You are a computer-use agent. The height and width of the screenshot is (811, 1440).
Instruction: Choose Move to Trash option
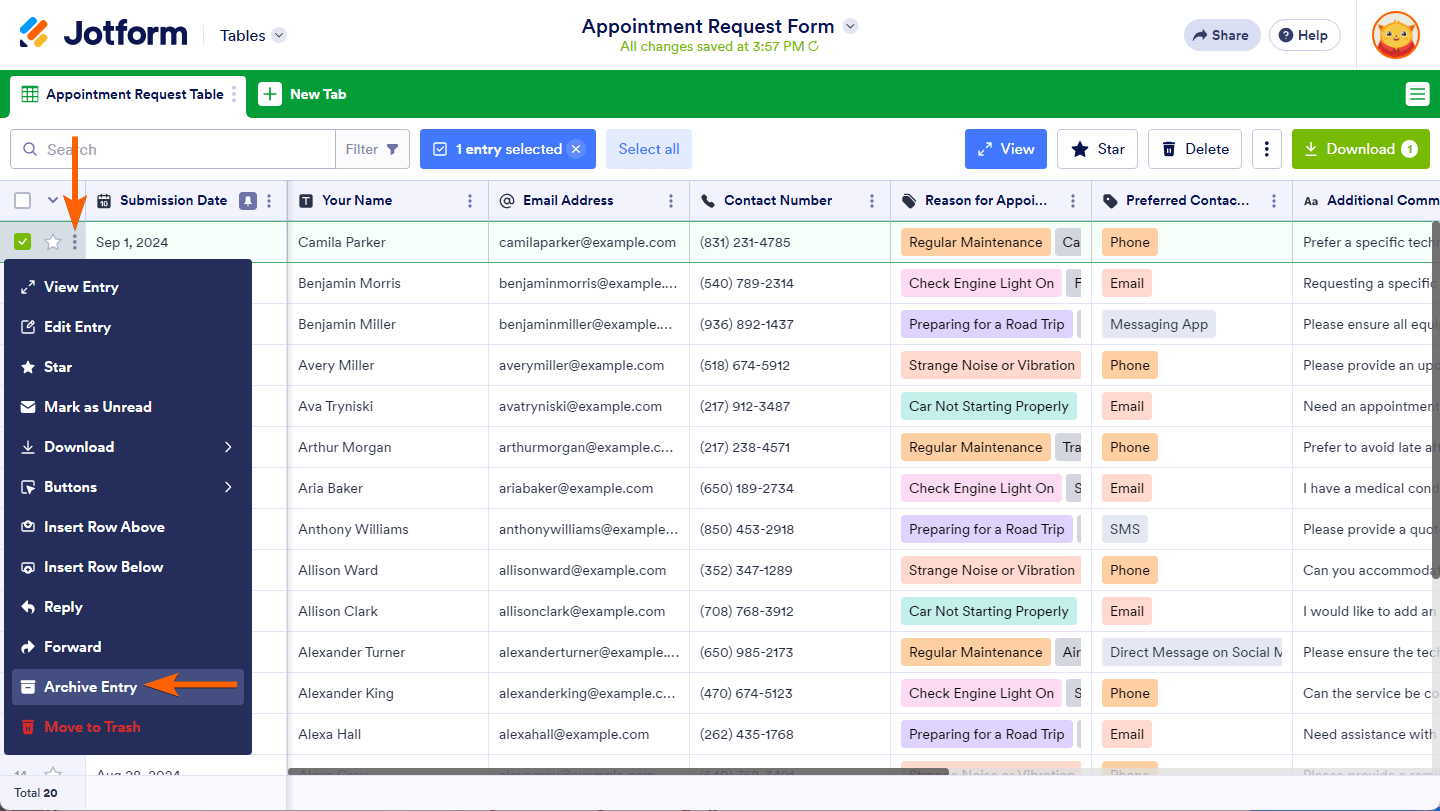point(92,727)
